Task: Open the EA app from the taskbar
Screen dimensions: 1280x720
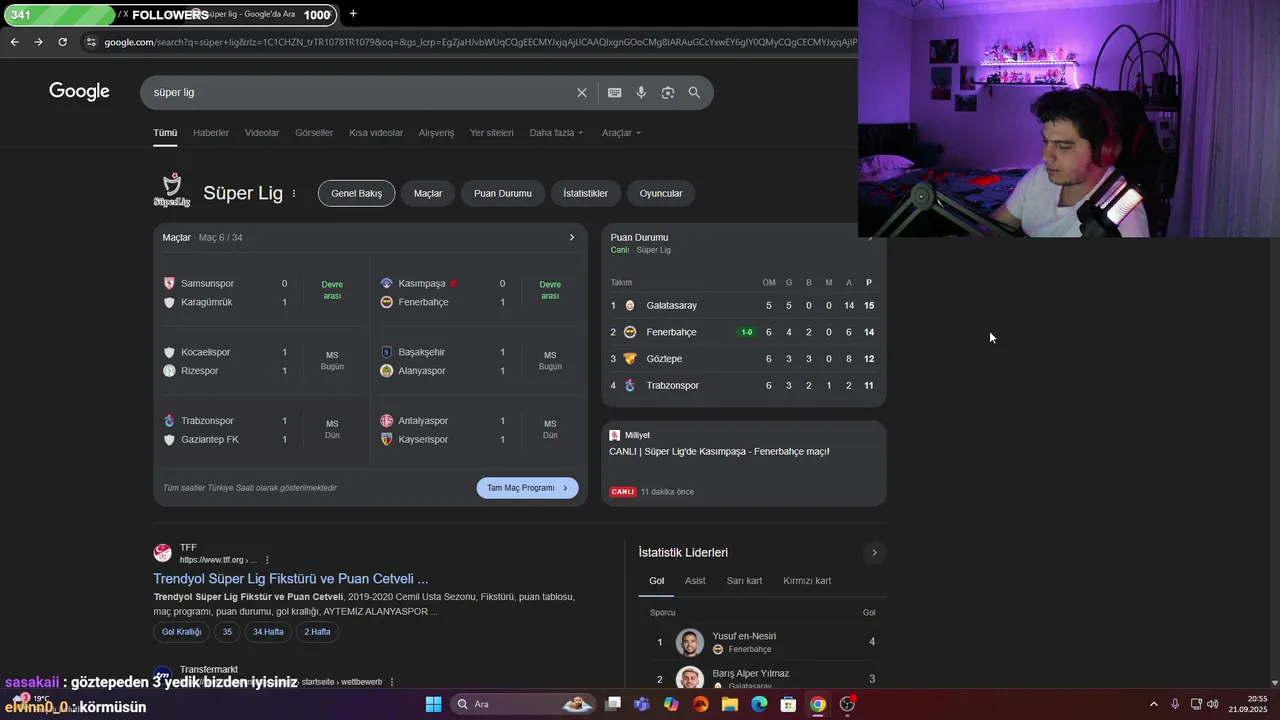Action: [x=700, y=704]
